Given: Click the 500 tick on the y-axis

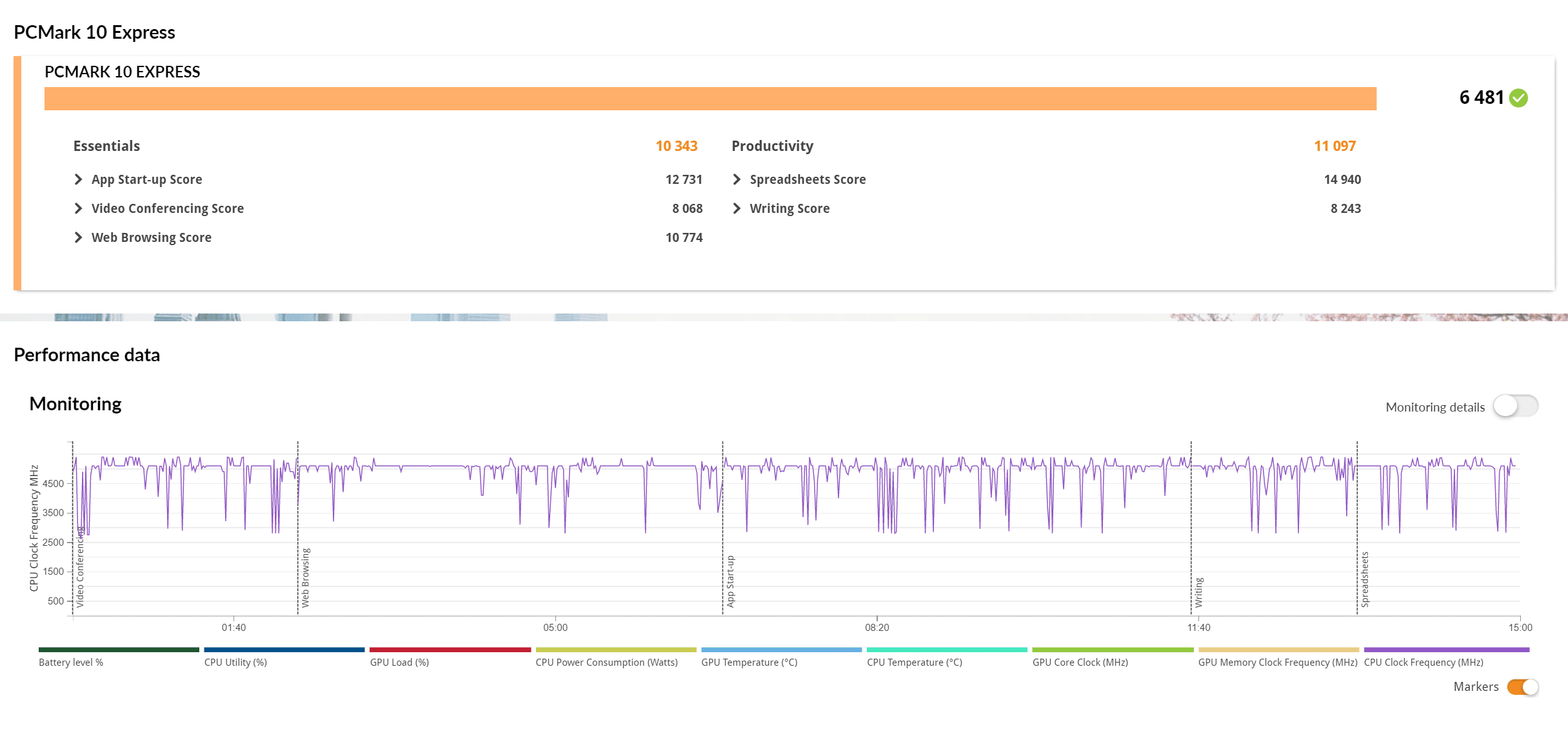Looking at the screenshot, I should 55,601.
